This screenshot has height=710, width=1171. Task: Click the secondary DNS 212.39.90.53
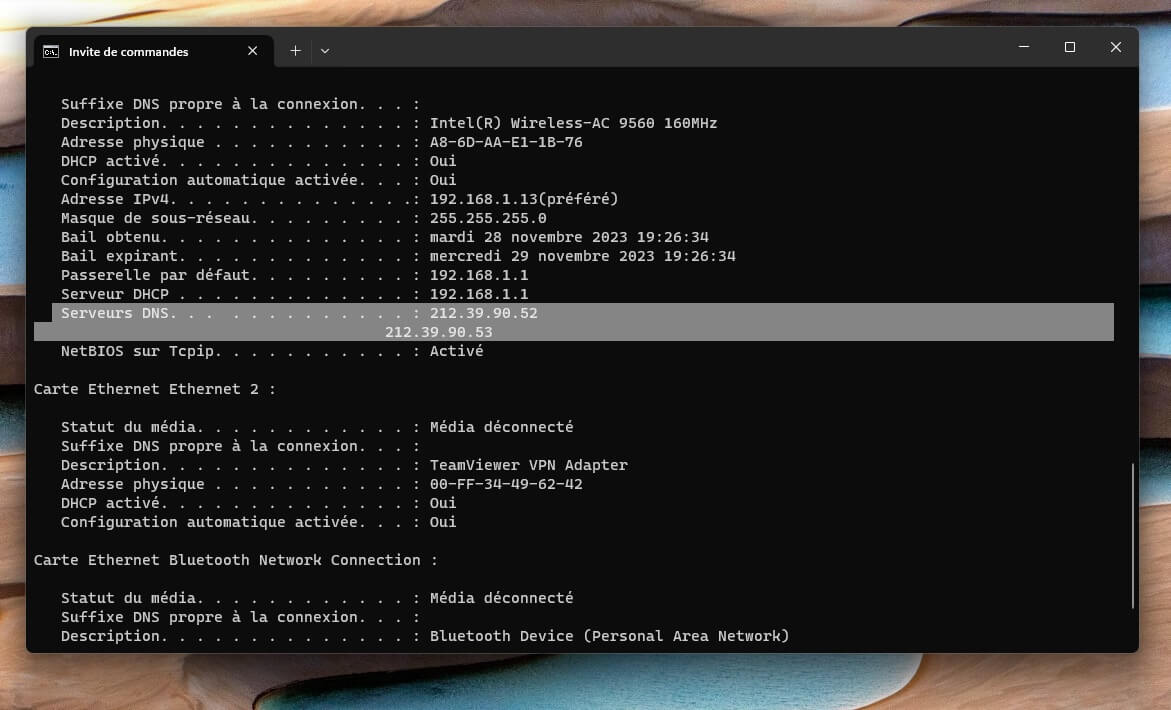tap(438, 332)
